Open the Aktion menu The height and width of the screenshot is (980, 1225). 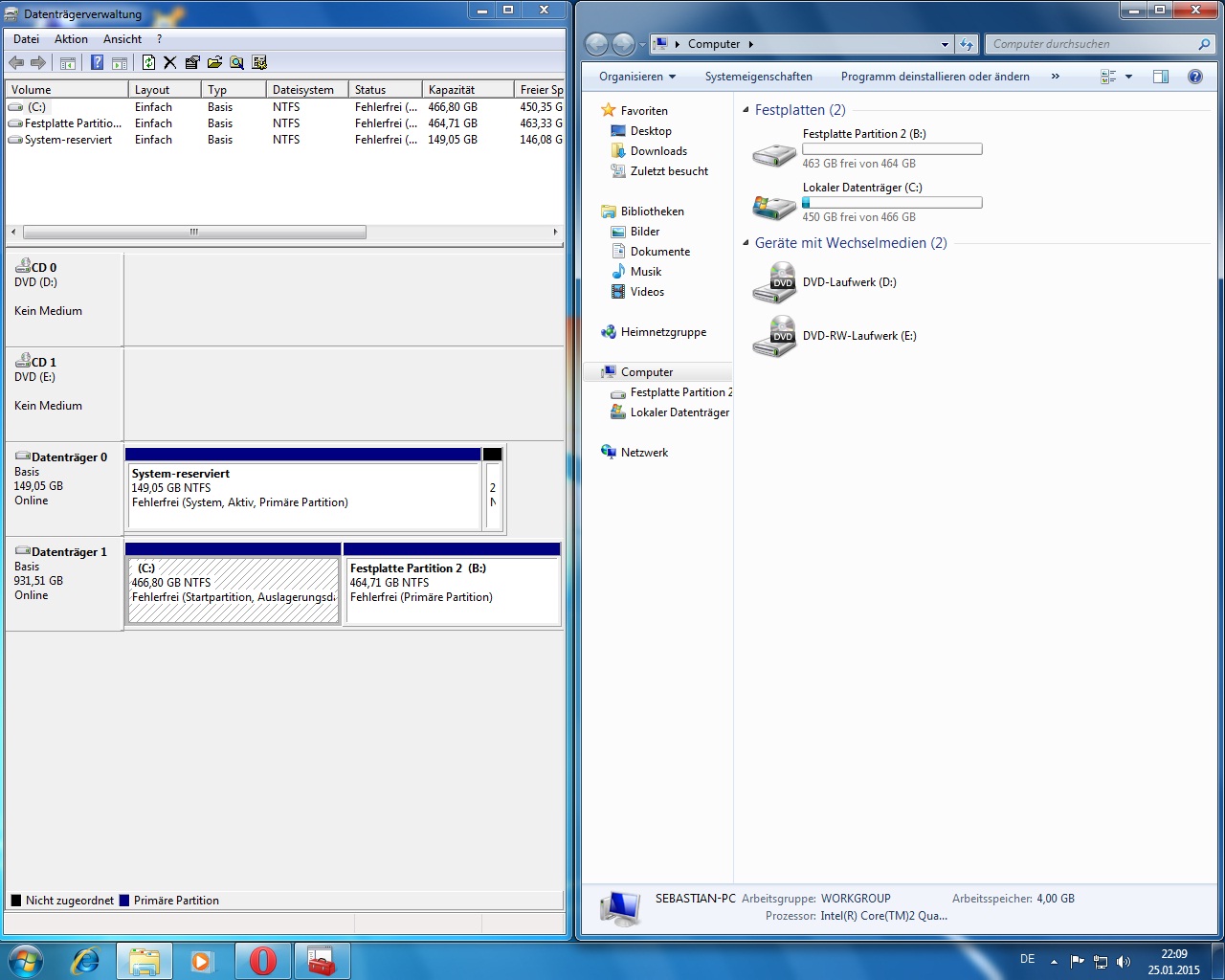pyautogui.click(x=71, y=39)
